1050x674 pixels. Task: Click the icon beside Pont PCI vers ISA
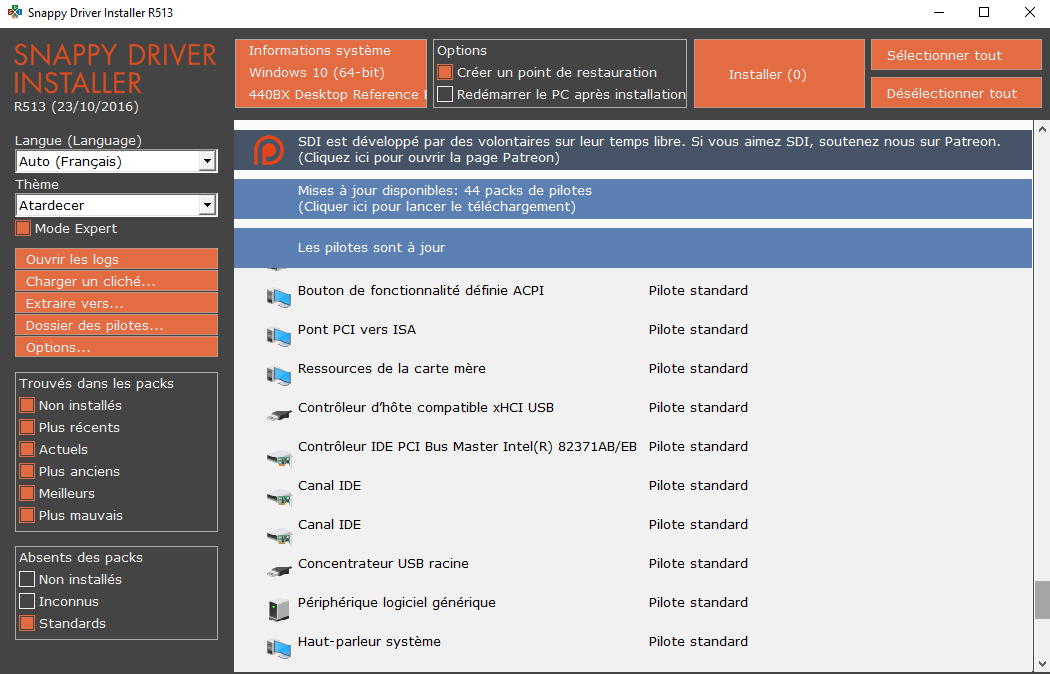pos(279,336)
